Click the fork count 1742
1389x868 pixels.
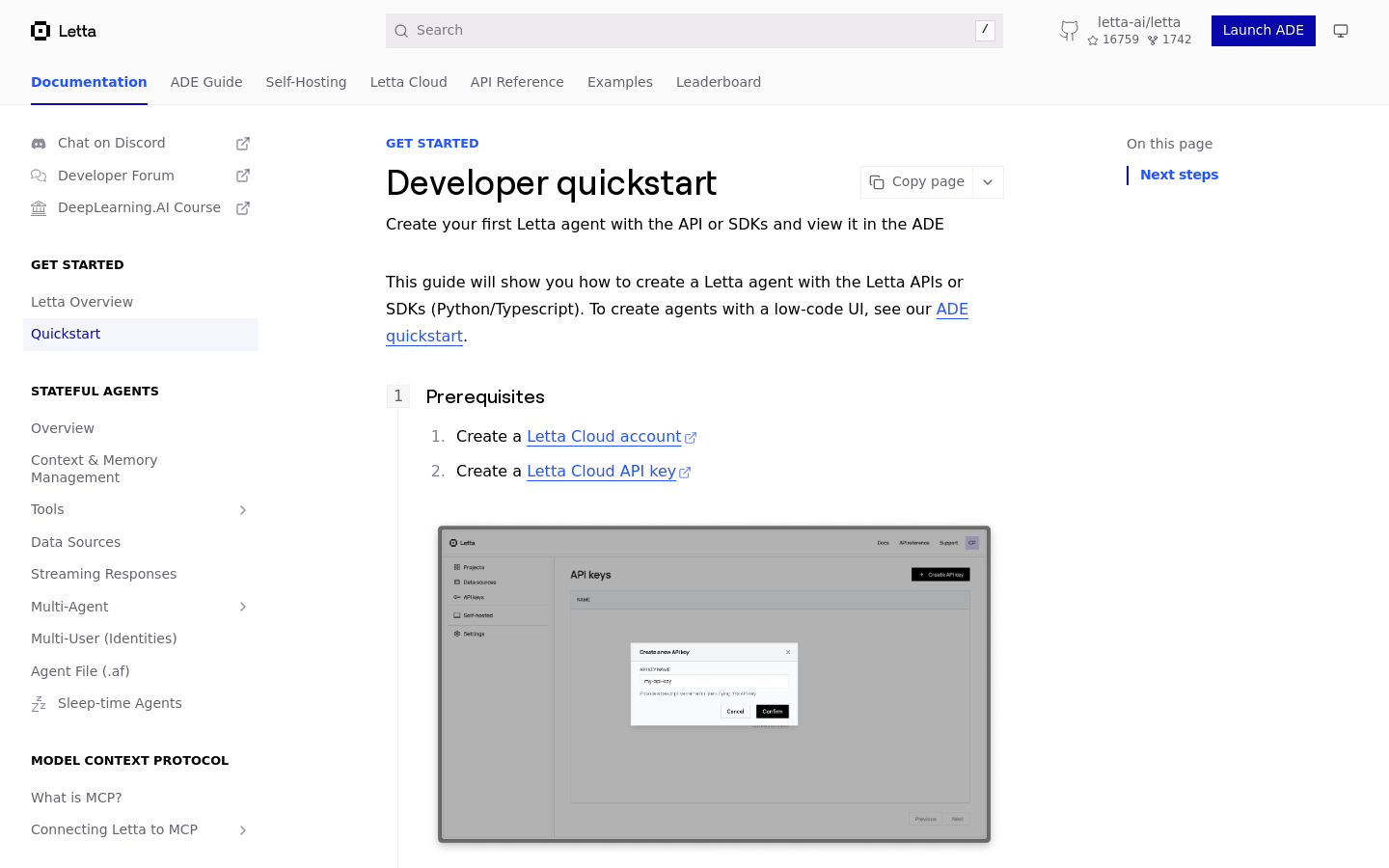(1169, 40)
